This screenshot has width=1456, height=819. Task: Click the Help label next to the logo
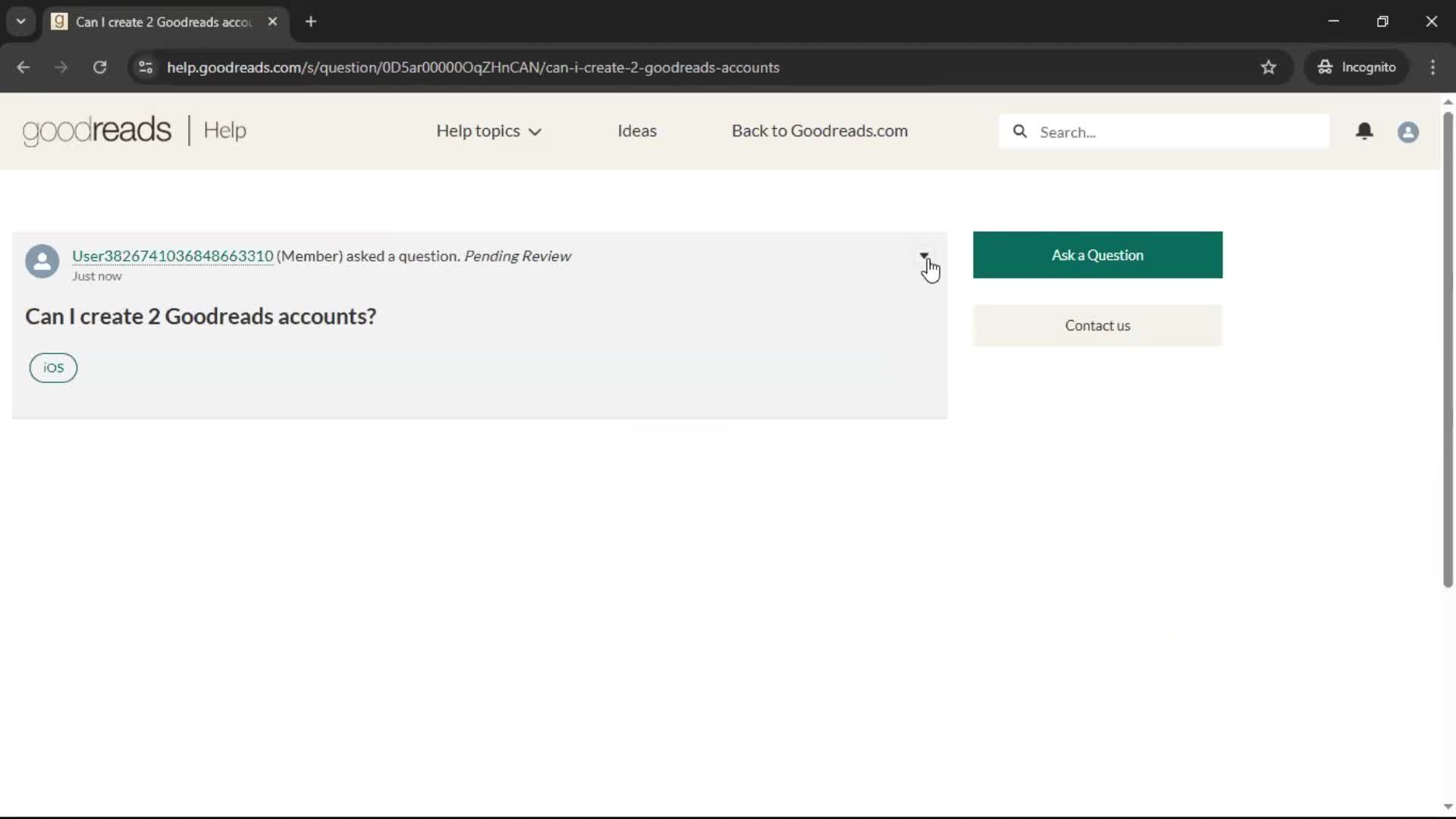click(224, 130)
